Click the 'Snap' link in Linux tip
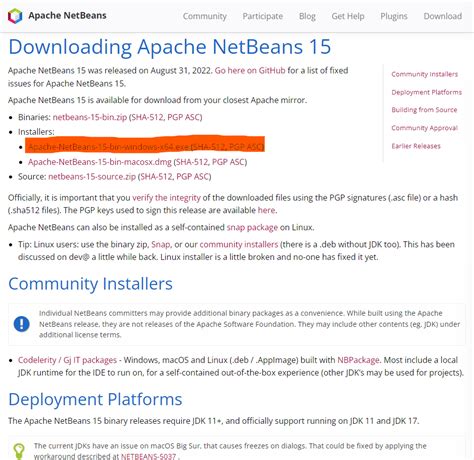This screenshot has height=460, width=474. coord(161,244)
